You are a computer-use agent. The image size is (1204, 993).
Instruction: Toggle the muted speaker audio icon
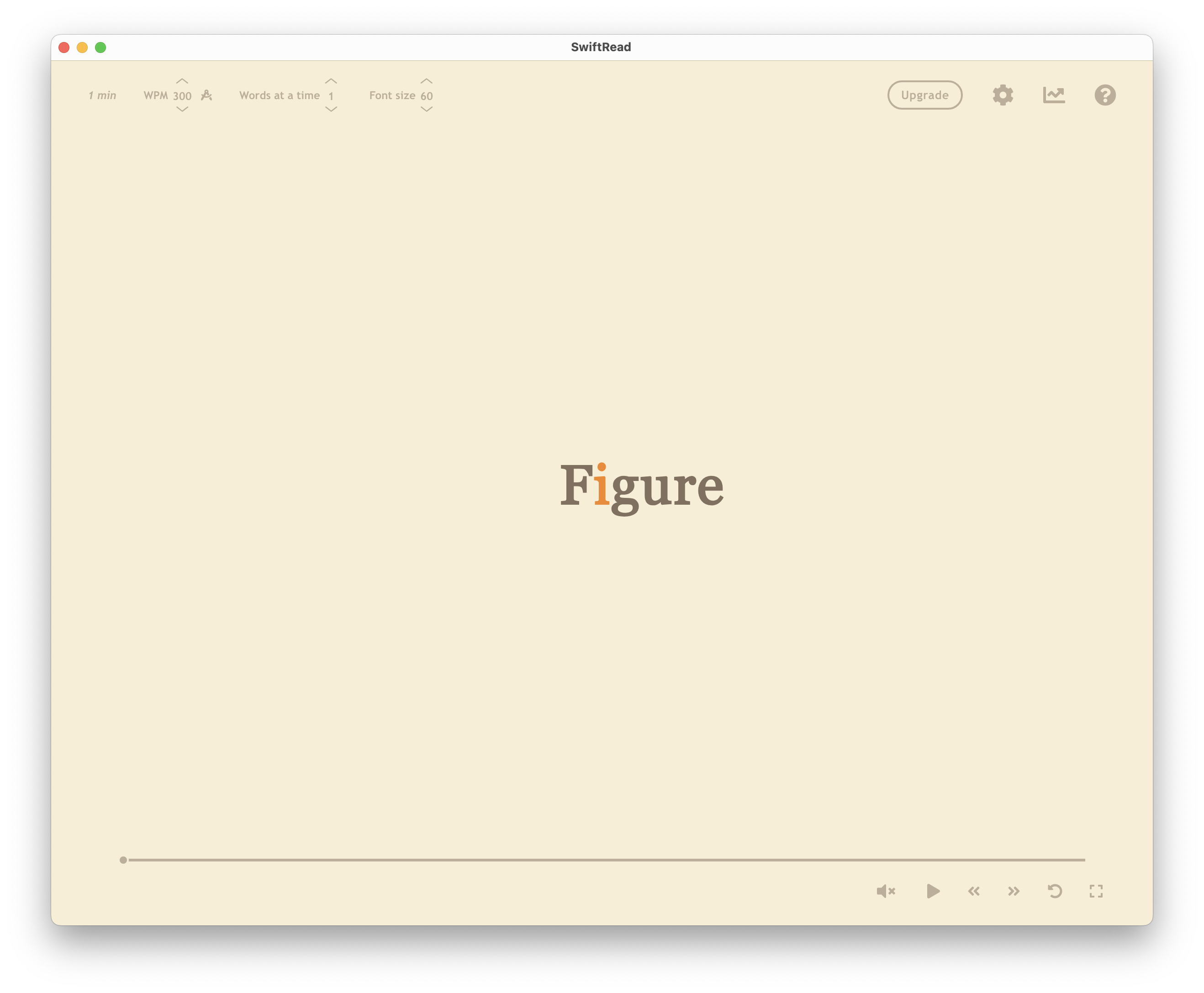(885, 891)
